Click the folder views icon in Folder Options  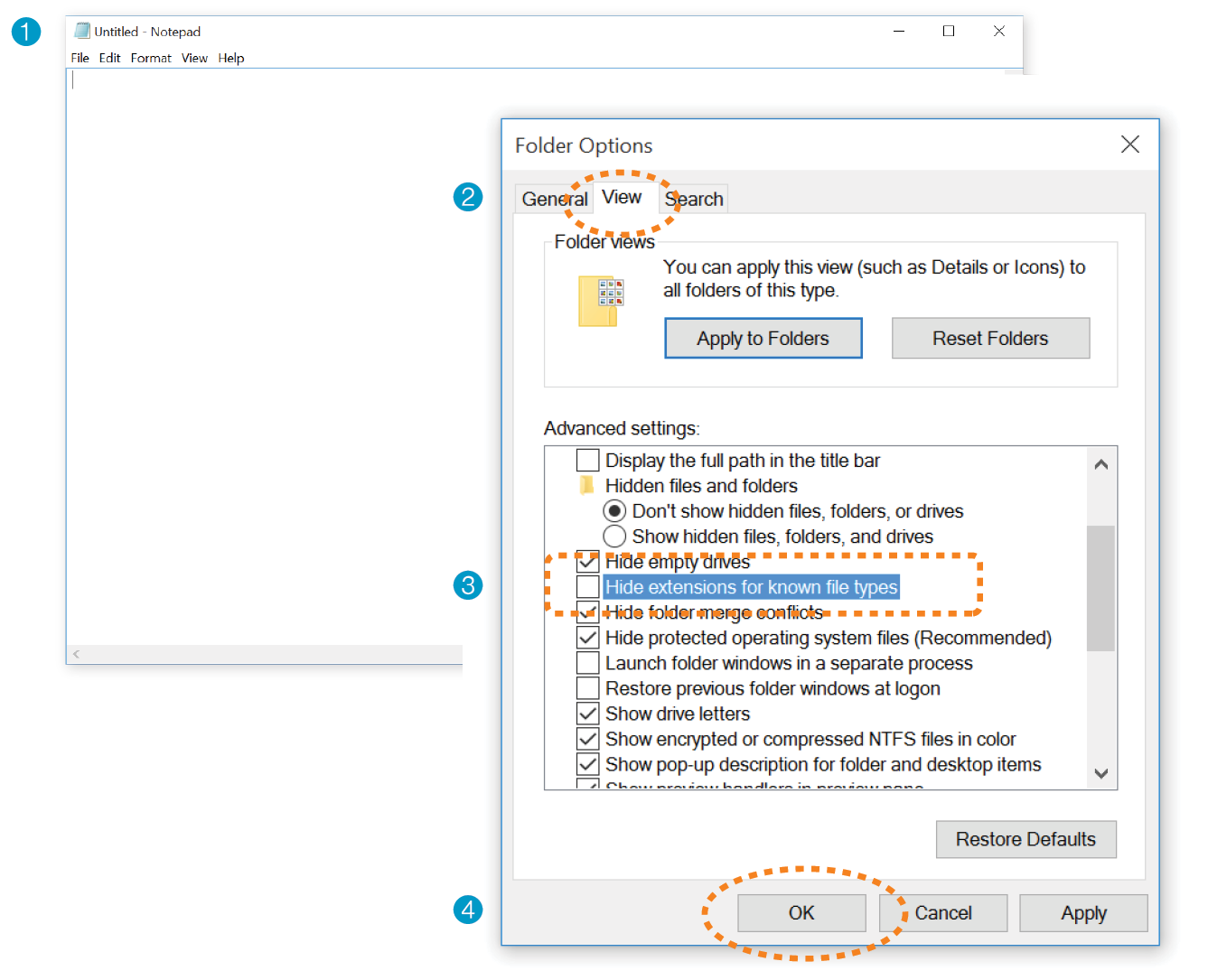601,301
